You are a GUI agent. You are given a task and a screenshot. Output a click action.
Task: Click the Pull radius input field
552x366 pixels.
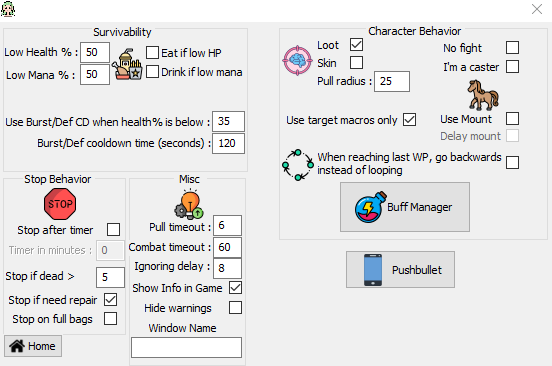pos(392,81)
